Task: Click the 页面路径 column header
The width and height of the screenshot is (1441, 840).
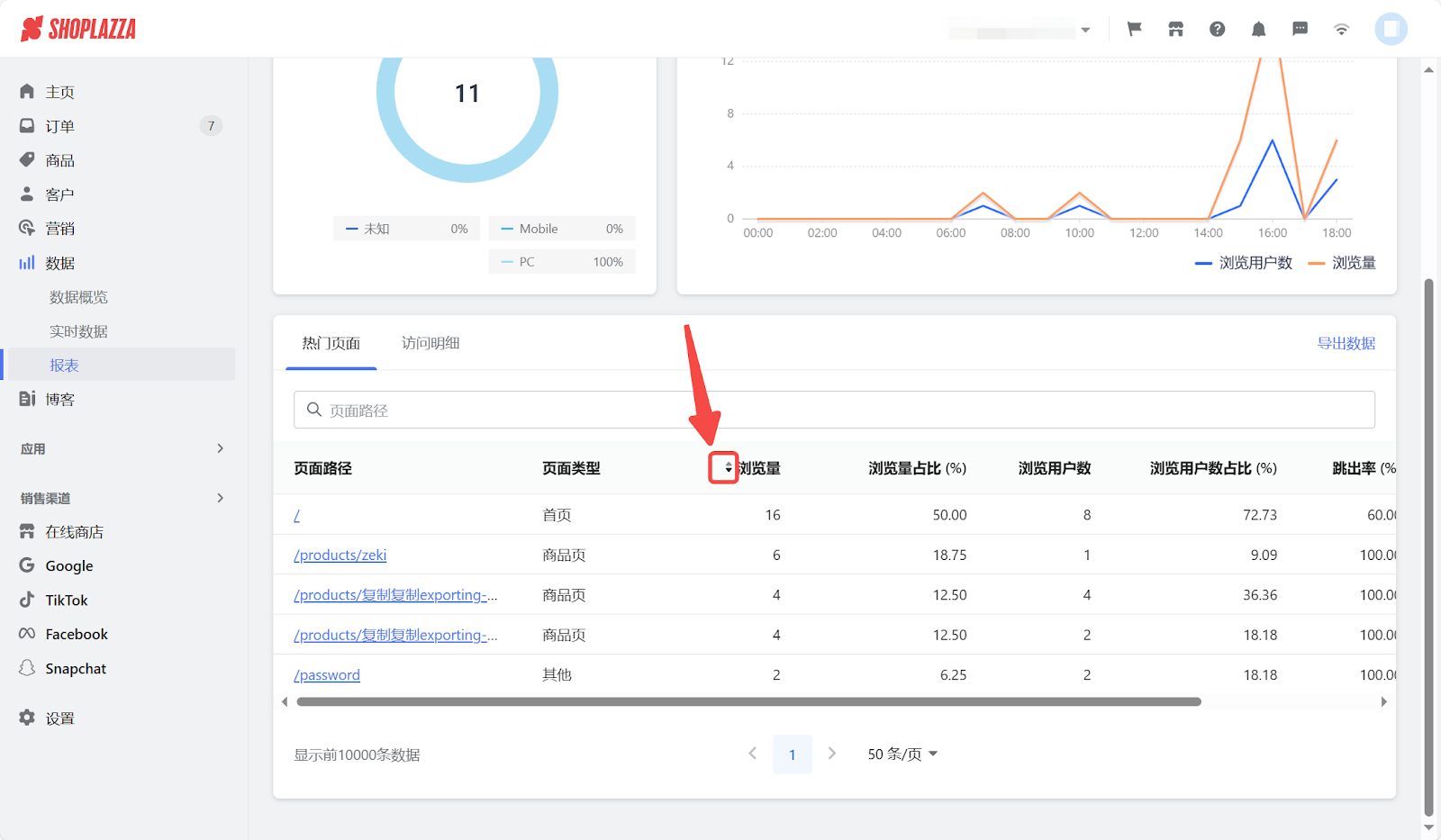Action: point(322,468)
